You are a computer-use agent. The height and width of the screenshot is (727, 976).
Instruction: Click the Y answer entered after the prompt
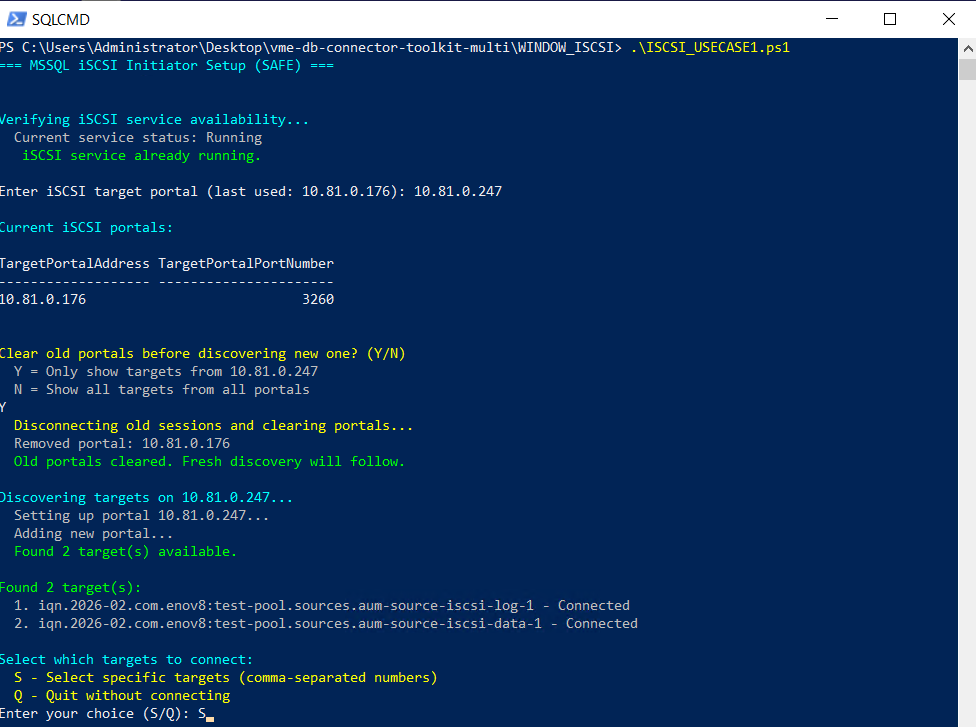4,407
